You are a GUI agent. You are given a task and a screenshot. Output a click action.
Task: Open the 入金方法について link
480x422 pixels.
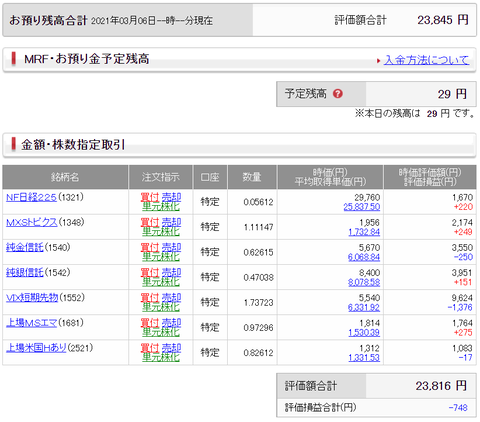point(427,60)
